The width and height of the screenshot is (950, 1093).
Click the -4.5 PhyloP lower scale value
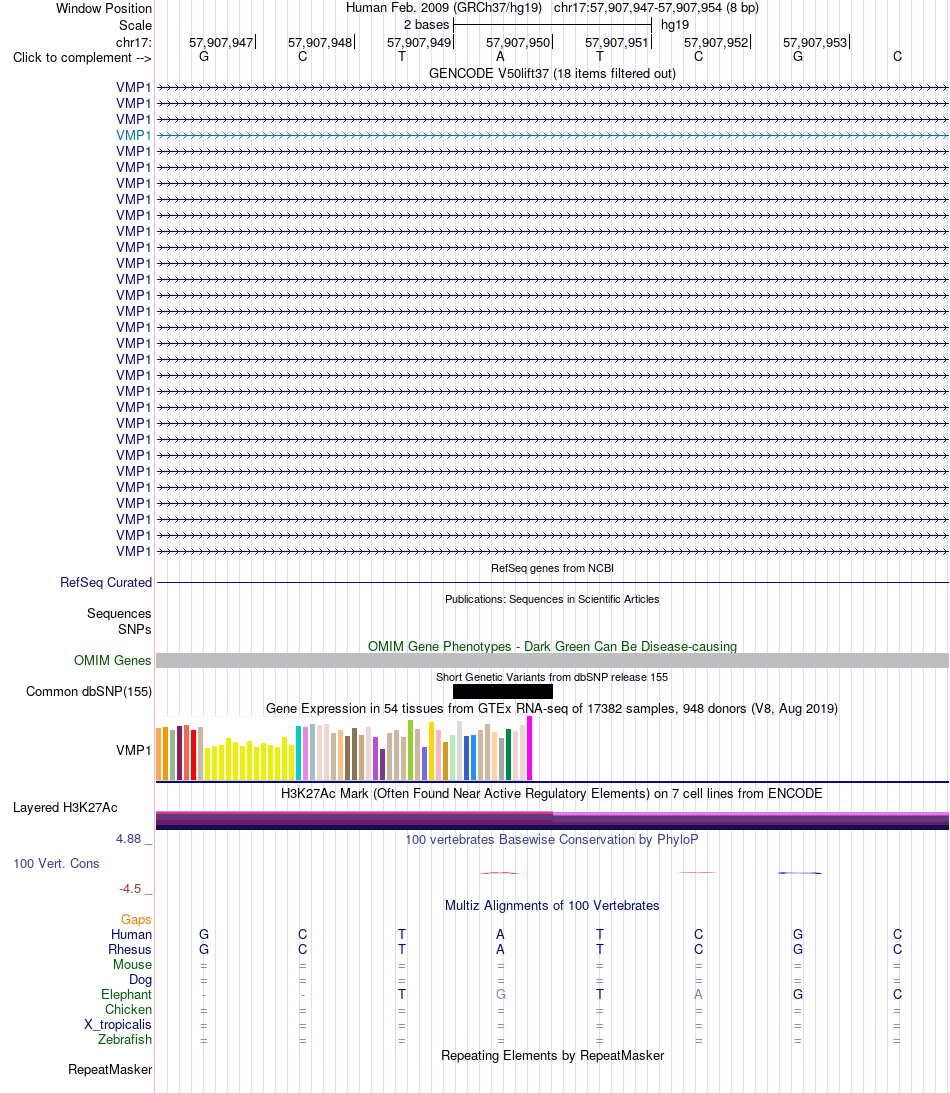tap(130, 889)
